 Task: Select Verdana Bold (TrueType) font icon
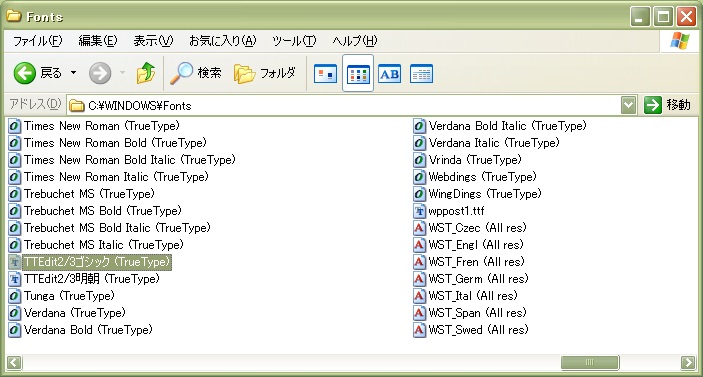click(14, 330)
